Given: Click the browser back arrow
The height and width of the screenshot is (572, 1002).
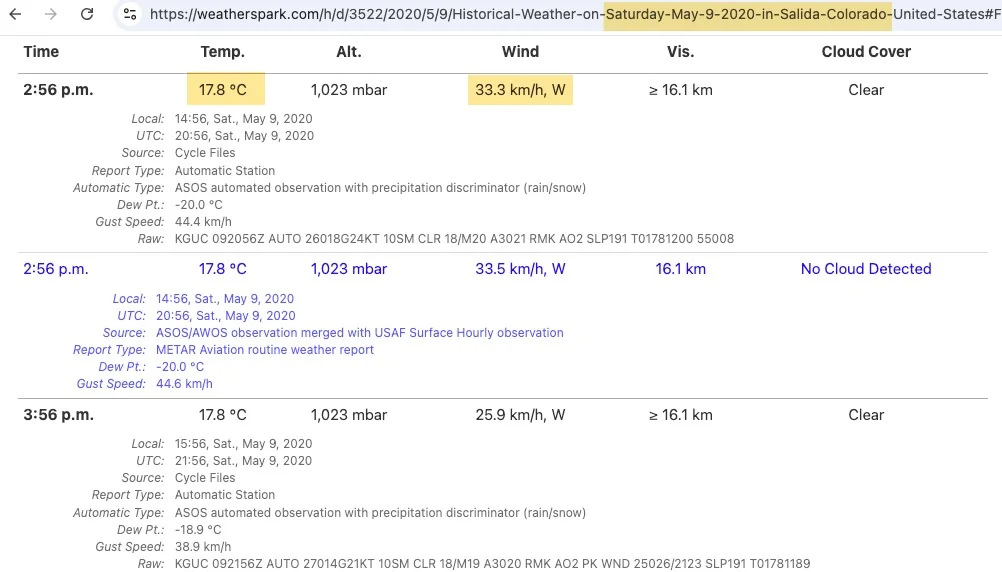Looking at the screenshot, I should pos(15,14).
